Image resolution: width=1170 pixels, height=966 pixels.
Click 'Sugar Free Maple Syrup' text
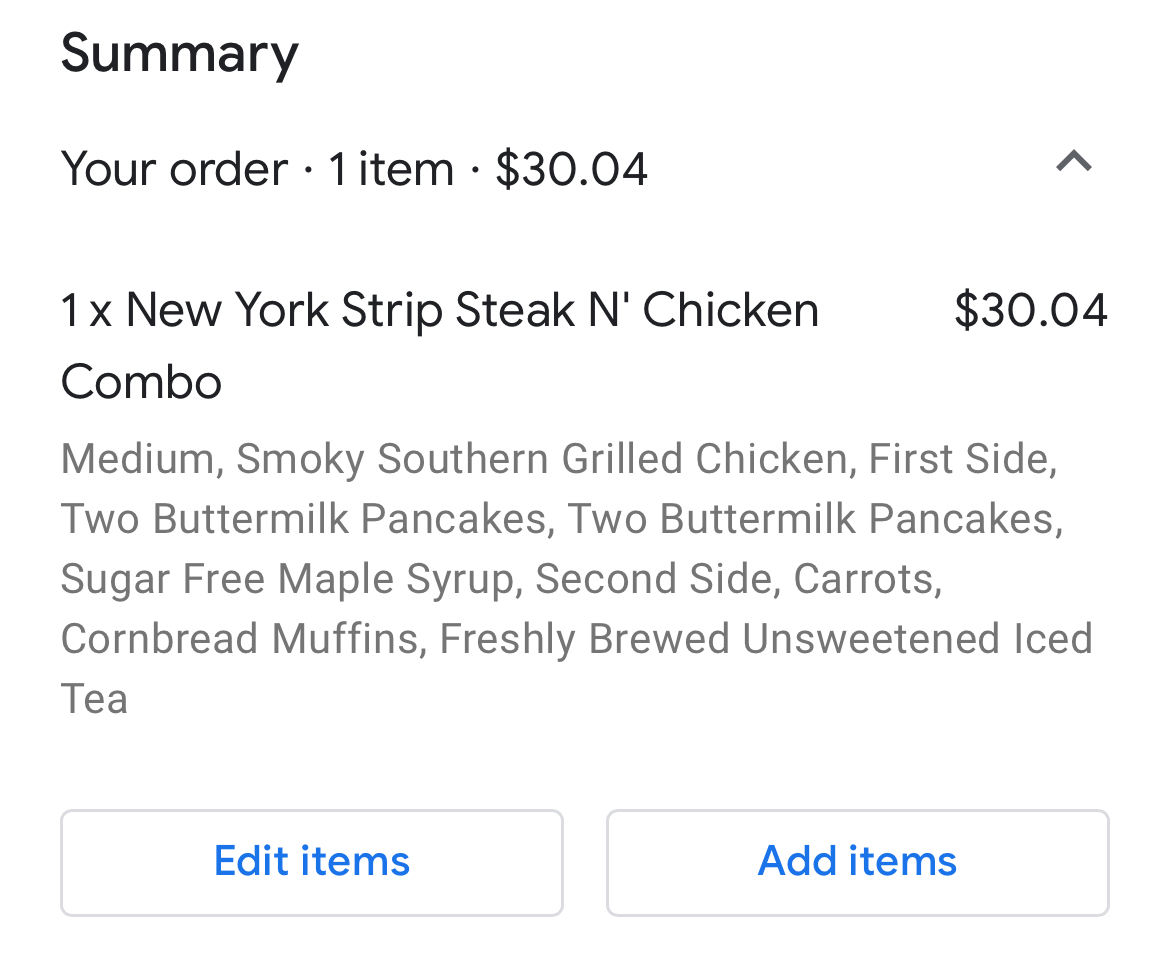pos(287,579)
